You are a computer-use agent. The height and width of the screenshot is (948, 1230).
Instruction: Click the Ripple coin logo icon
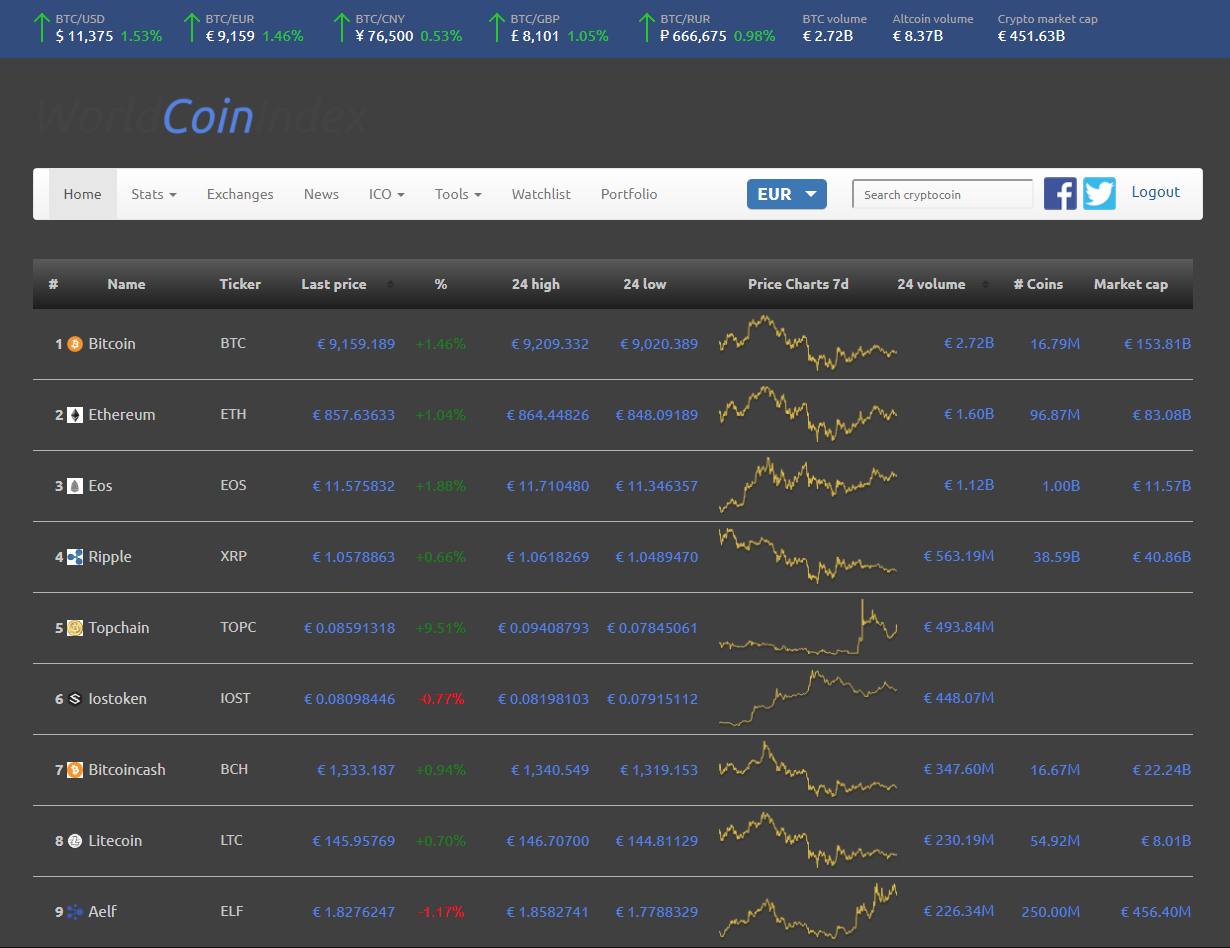pos(75,557)
